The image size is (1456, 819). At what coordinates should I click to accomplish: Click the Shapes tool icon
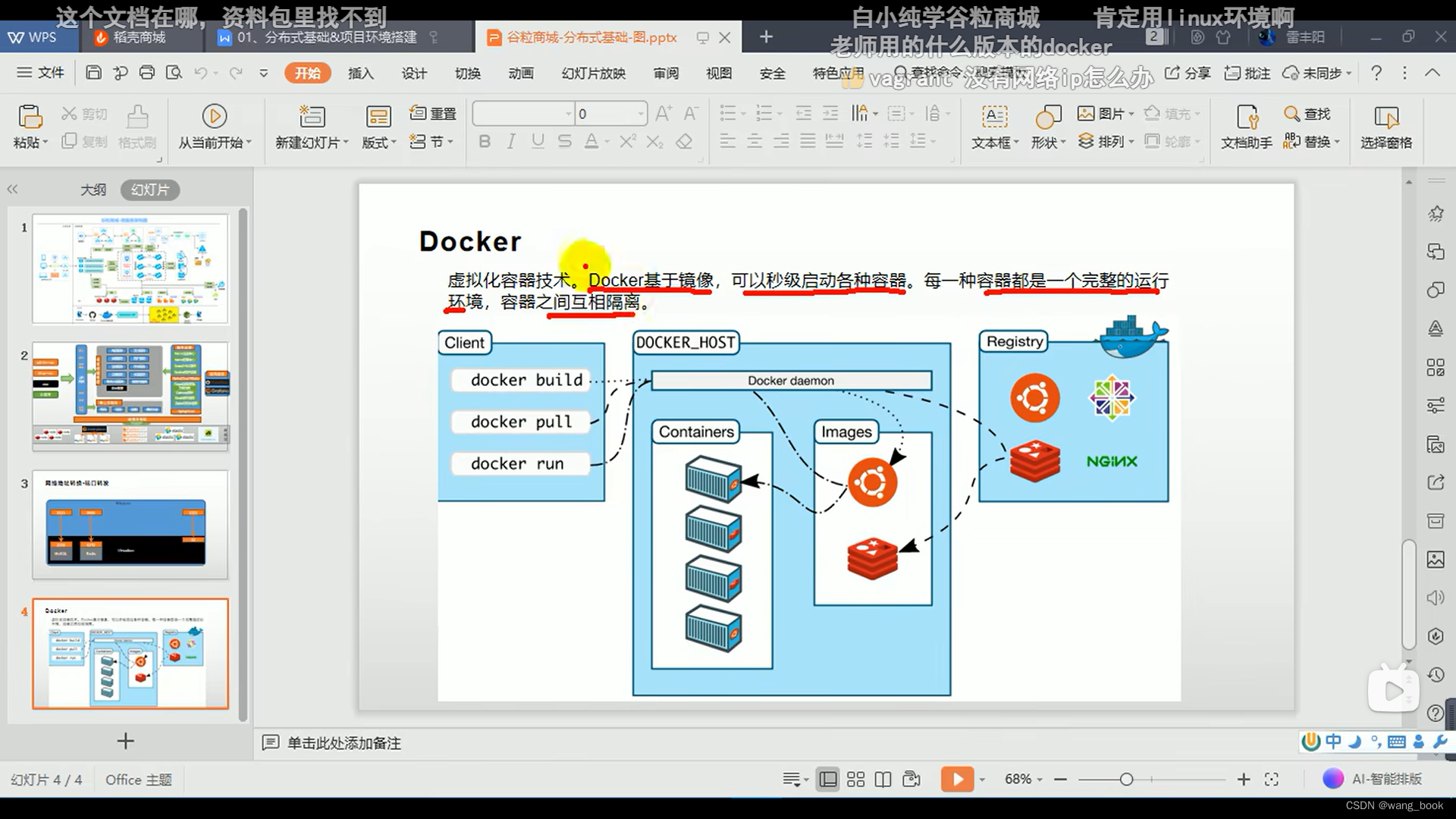(1047, 118)
